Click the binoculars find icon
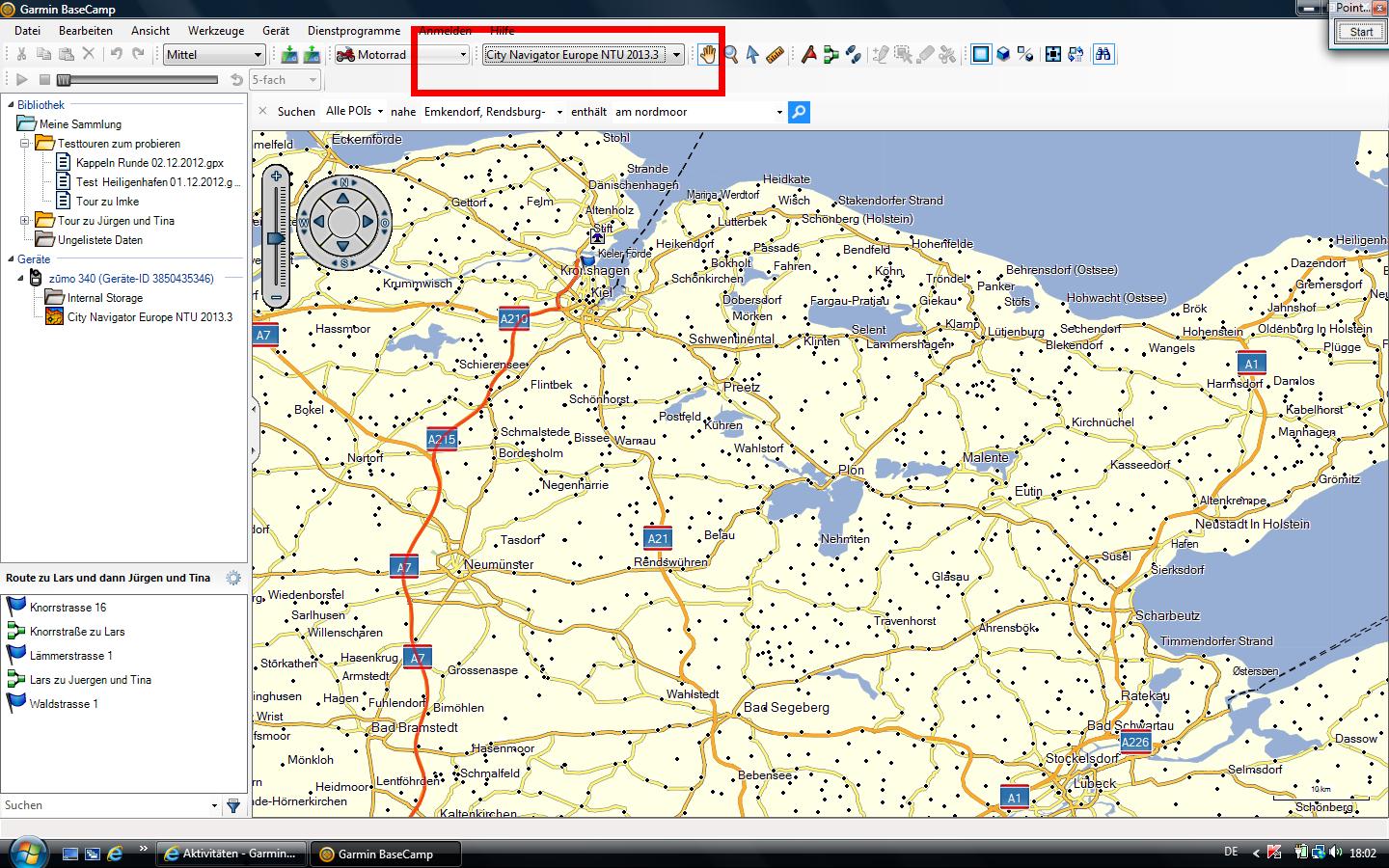 1103,55
